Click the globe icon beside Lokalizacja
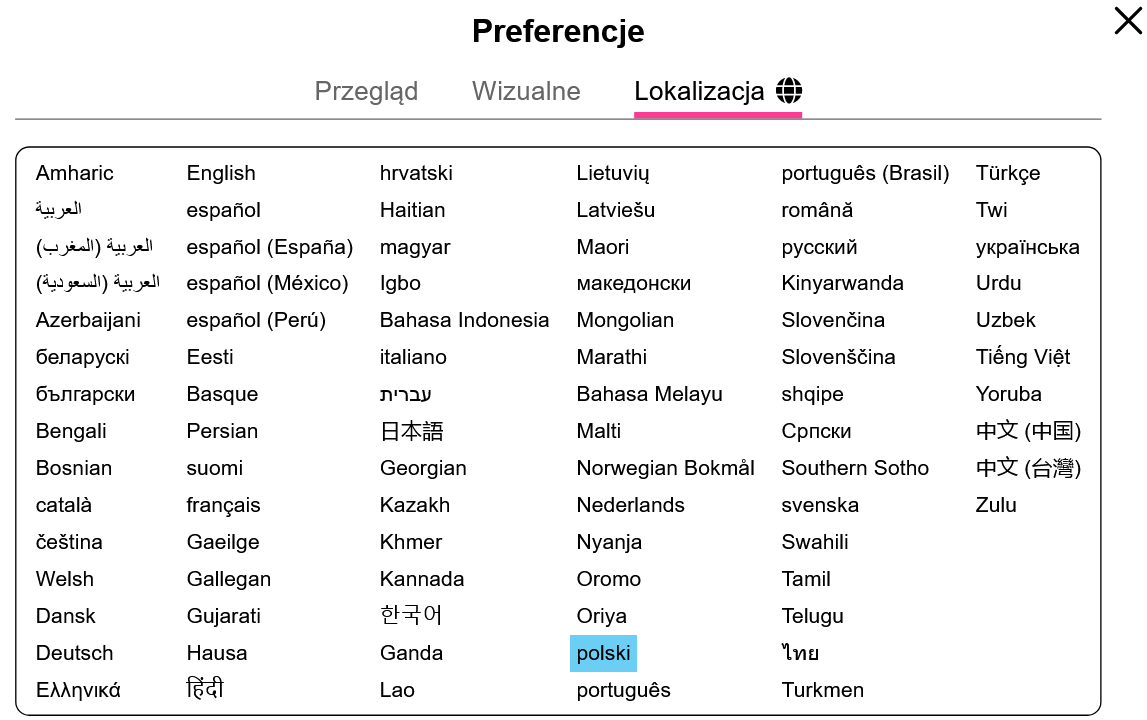1147x720 pixels. coord(789,91)
